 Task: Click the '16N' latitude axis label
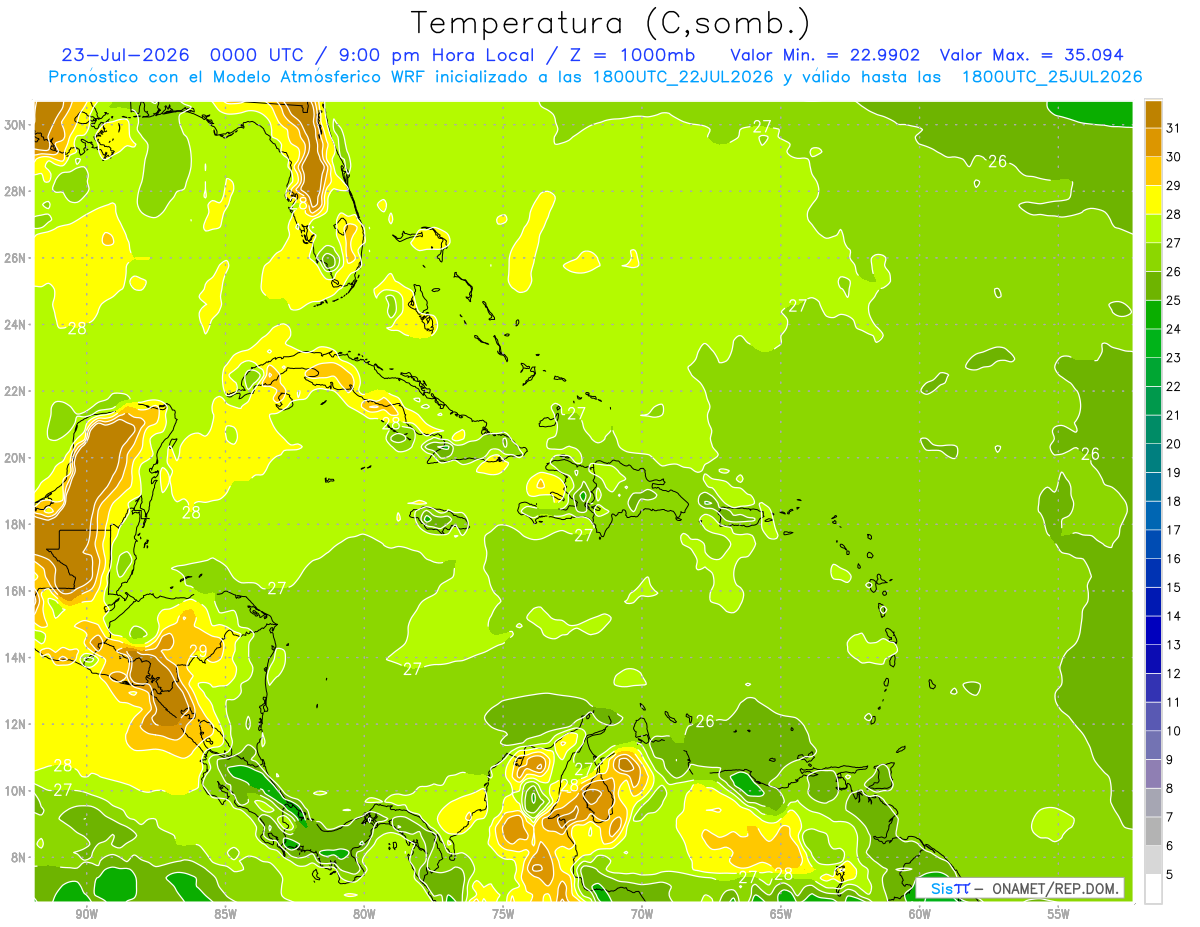point(17,591)
